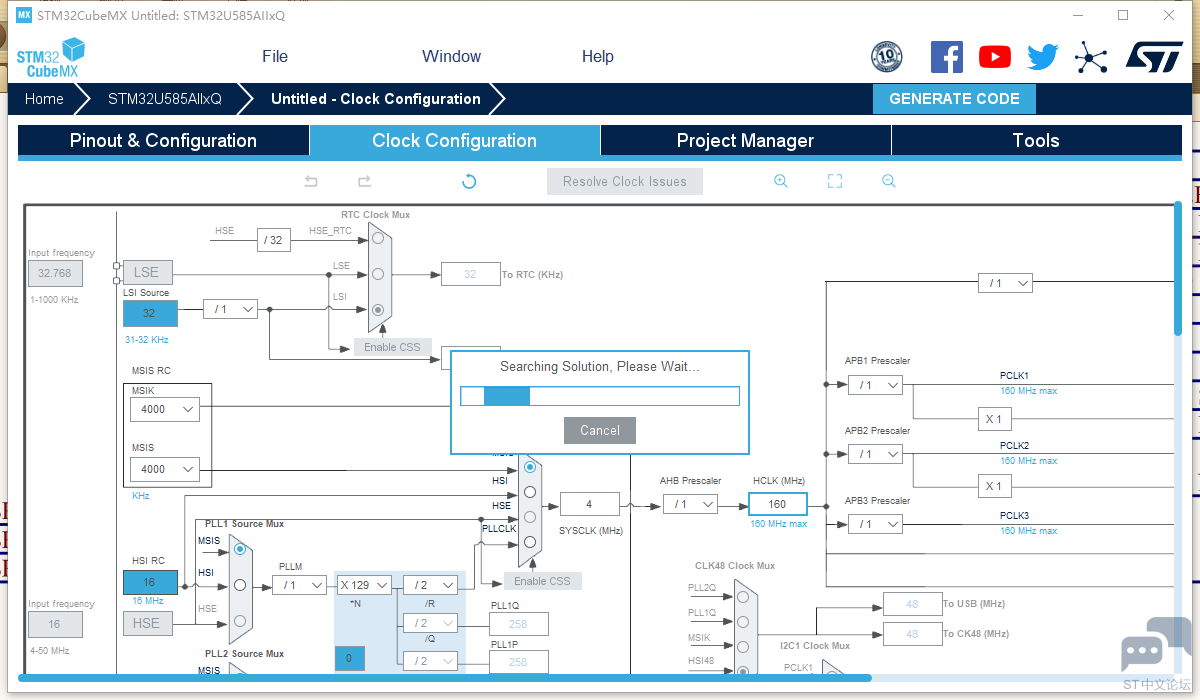Switch to Pinout & Configuration tab

(x=163, y=141)
